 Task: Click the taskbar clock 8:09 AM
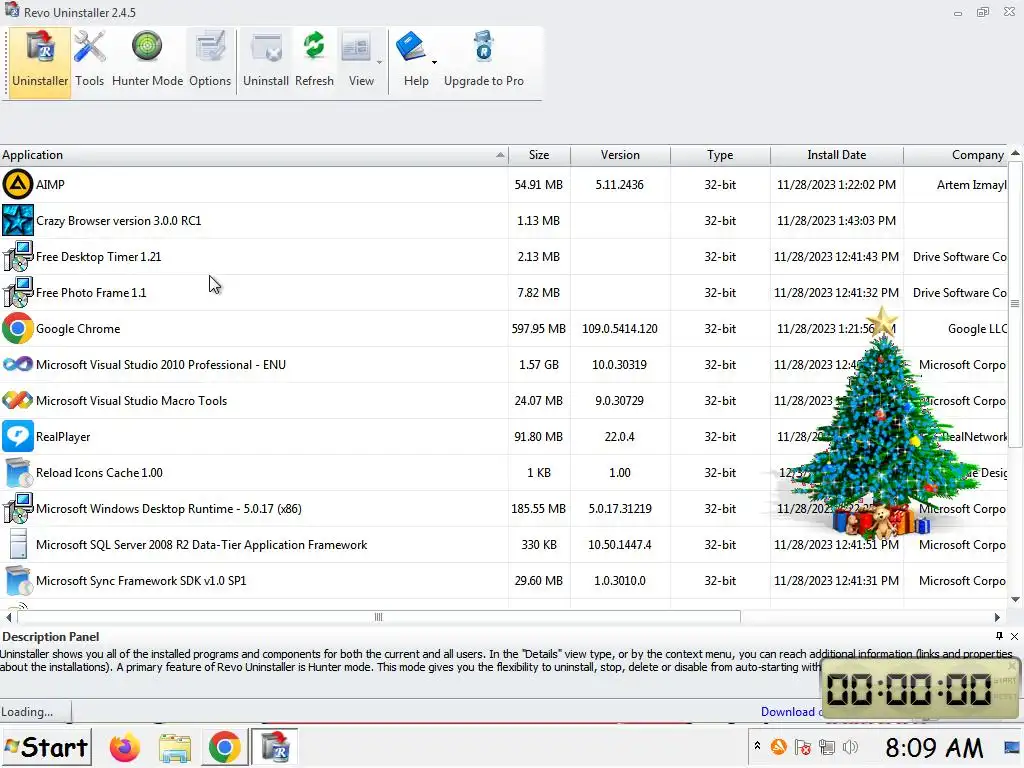tap(934, 747)
